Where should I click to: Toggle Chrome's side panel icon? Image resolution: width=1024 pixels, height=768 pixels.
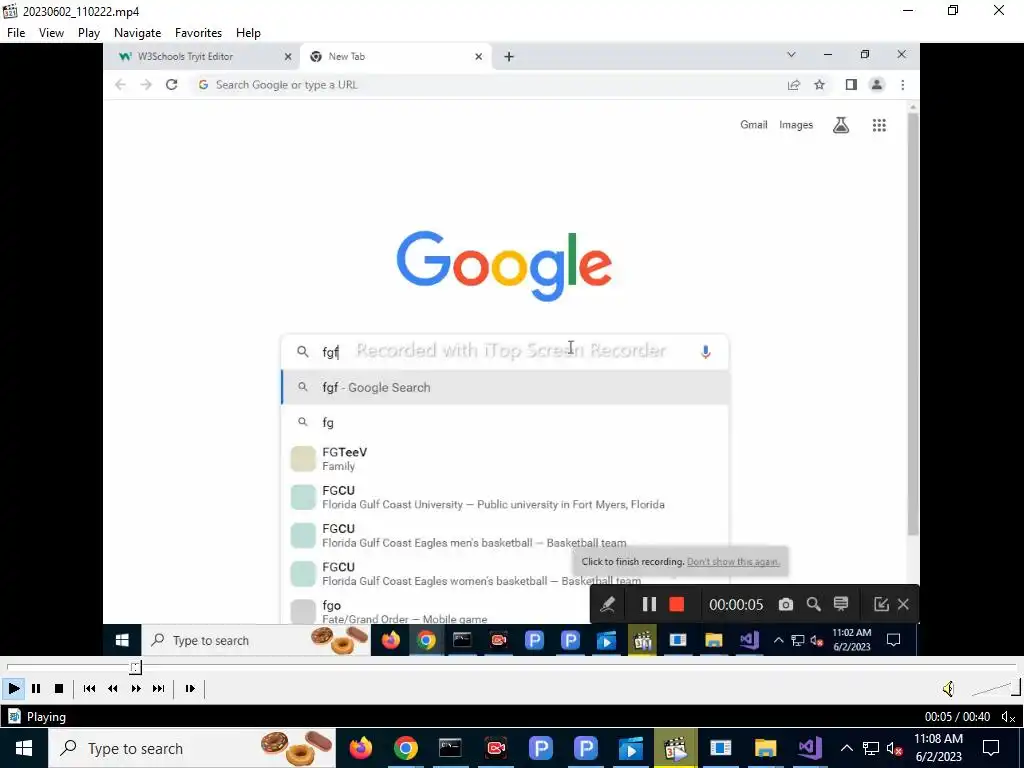click(x=851, y=85)
